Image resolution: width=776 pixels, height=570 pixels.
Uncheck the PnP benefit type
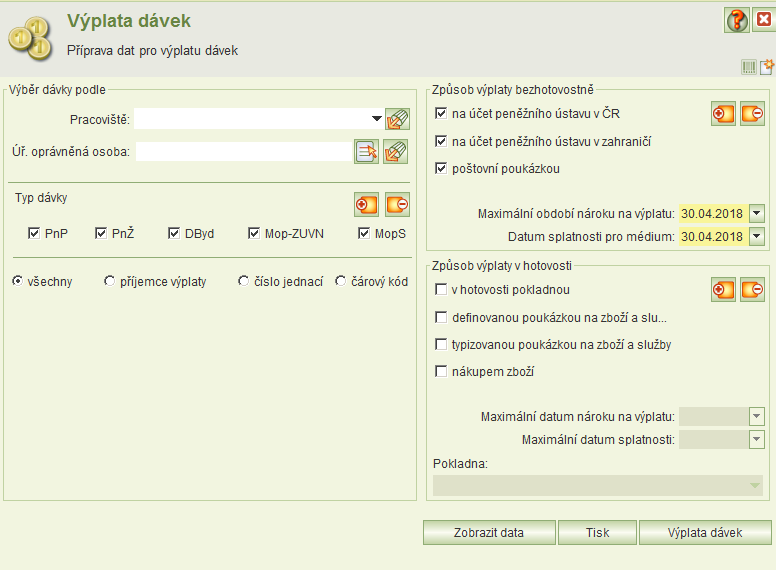[34, 233]
